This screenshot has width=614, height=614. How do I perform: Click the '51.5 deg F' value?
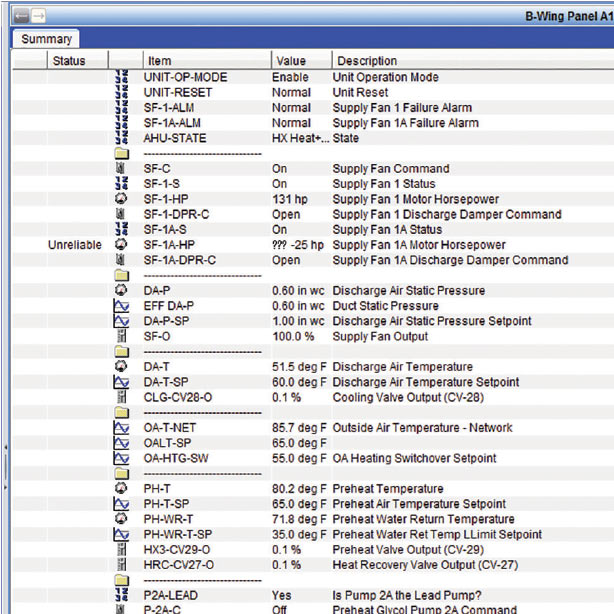click(300, 367)
